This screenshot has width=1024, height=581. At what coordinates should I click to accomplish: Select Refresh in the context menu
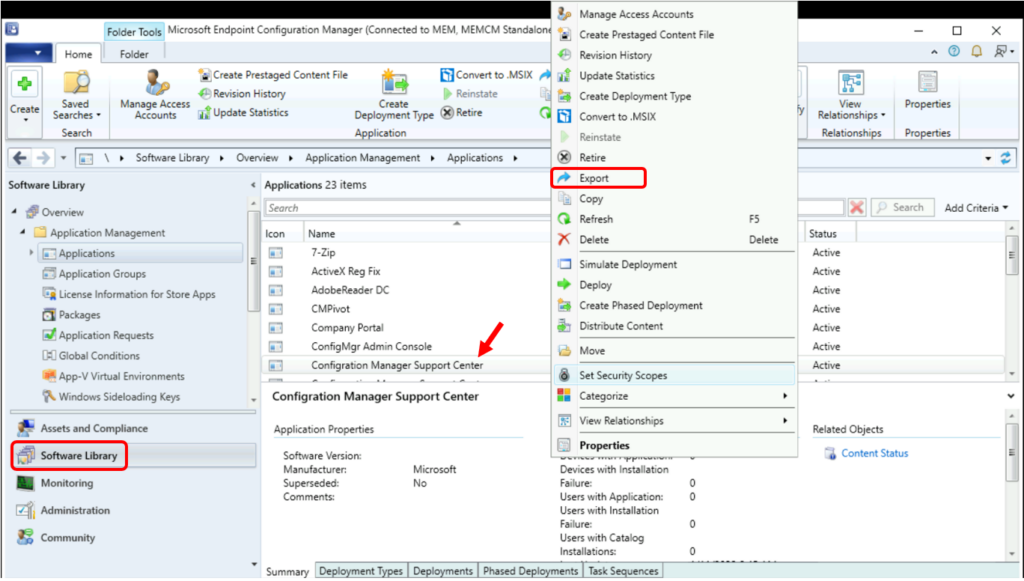tap(675, 219)
